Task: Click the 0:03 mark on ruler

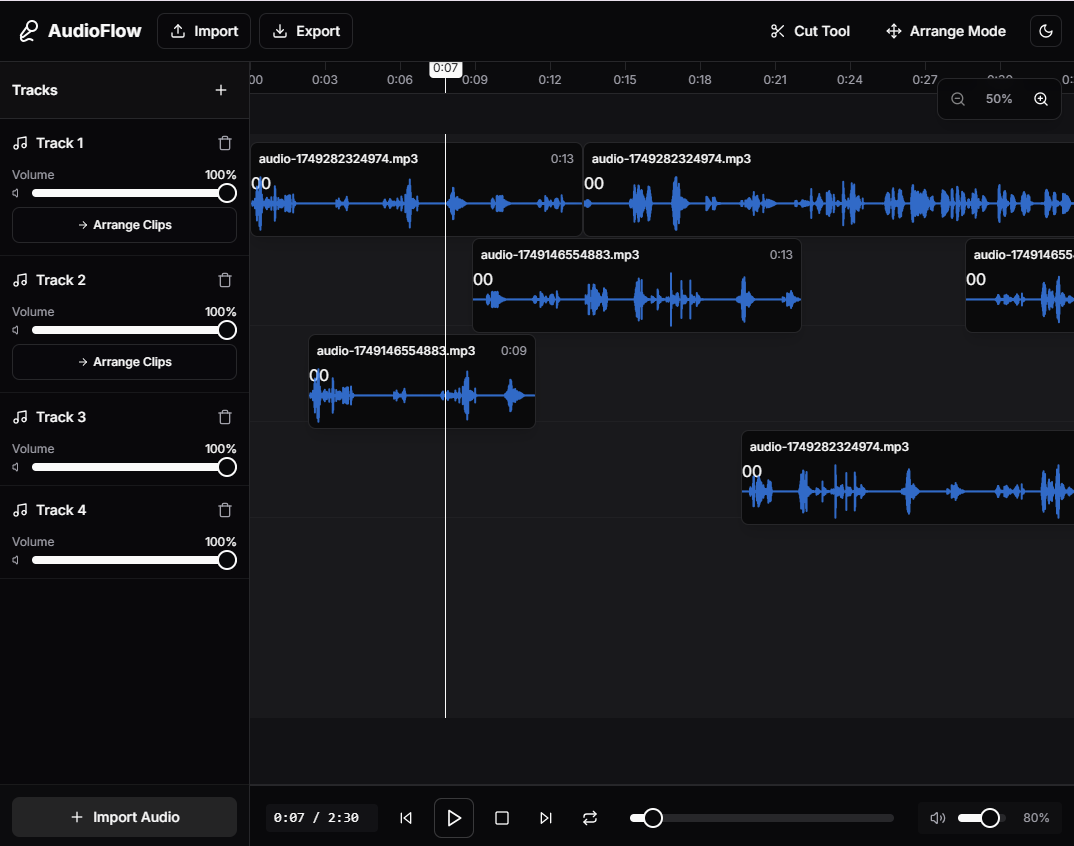Action: (325, 79)
